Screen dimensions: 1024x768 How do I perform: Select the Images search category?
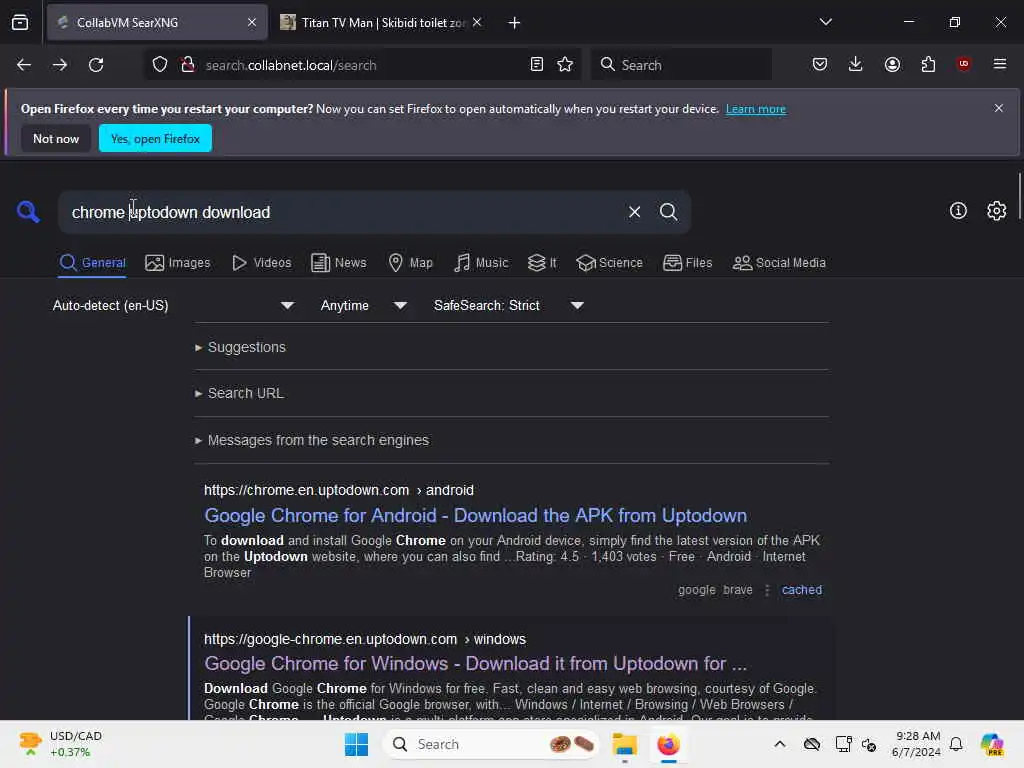pos(178,263)
